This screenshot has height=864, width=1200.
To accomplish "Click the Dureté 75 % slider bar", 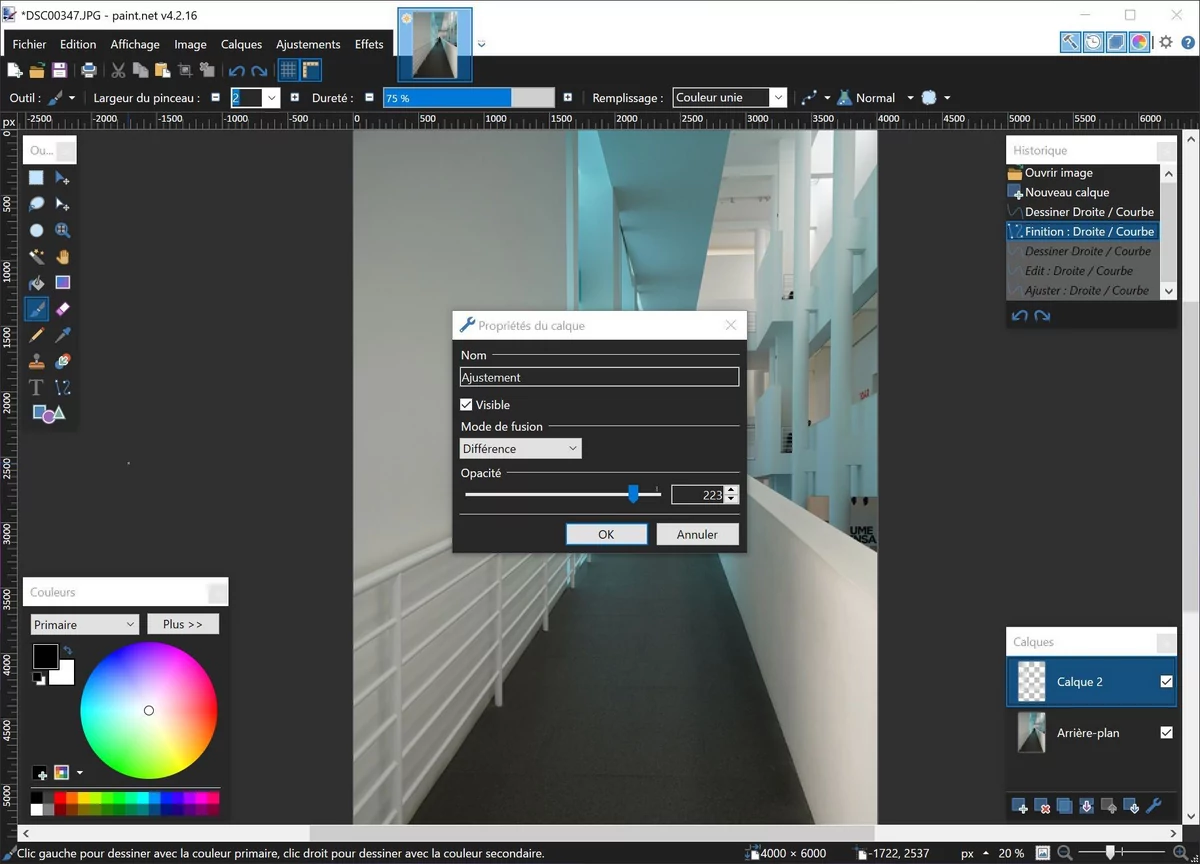I will (468, 98).
